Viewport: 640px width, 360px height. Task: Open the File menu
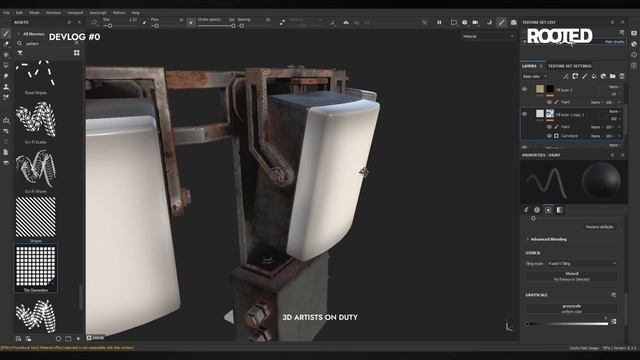(6, 13)
